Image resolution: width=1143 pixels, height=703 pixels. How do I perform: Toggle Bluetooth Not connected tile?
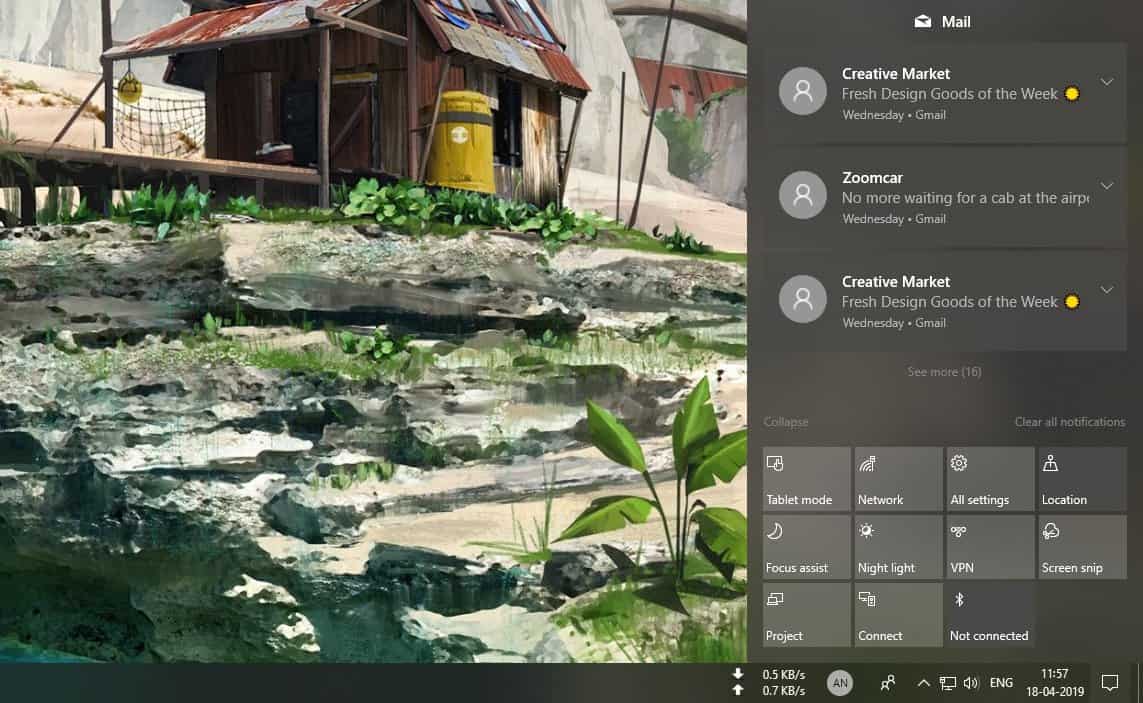pyautogui.click(x=990, y=615)
